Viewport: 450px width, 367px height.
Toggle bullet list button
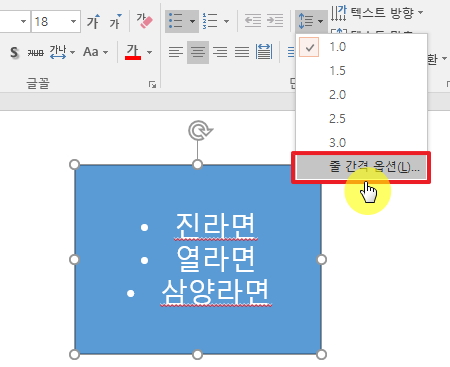click(x=175, y=21)
